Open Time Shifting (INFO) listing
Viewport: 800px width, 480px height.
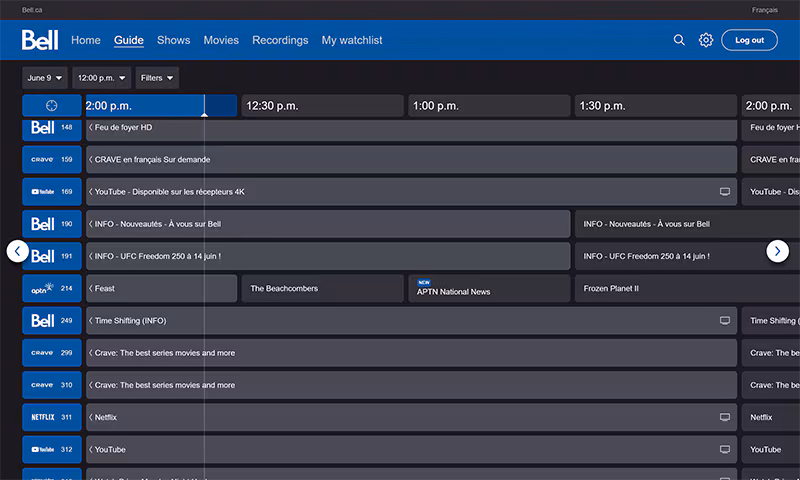pyautogui.click(x=411, y=320)
